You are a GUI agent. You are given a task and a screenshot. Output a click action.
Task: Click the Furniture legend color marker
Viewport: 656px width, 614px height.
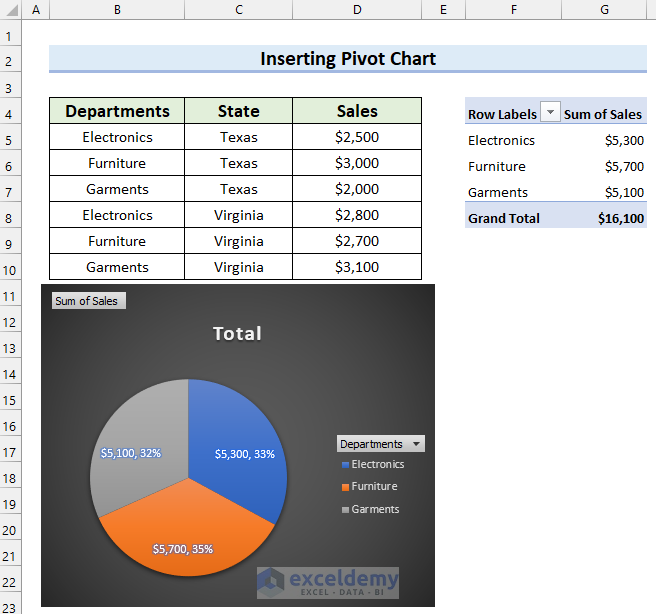(345, 487)
